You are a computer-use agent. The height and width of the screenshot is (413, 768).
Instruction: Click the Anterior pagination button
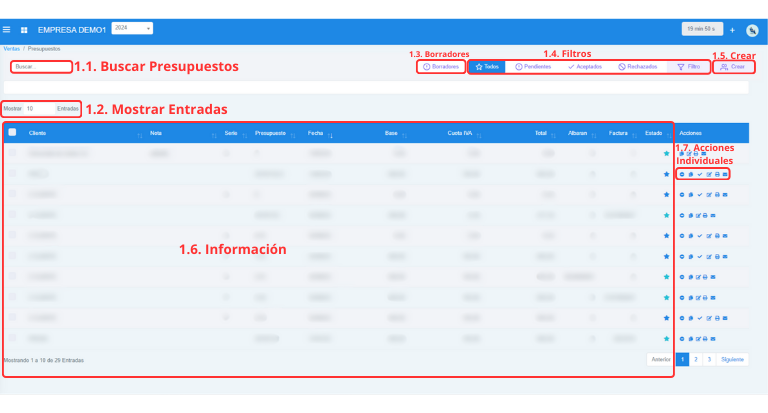(x=661, y=360)
